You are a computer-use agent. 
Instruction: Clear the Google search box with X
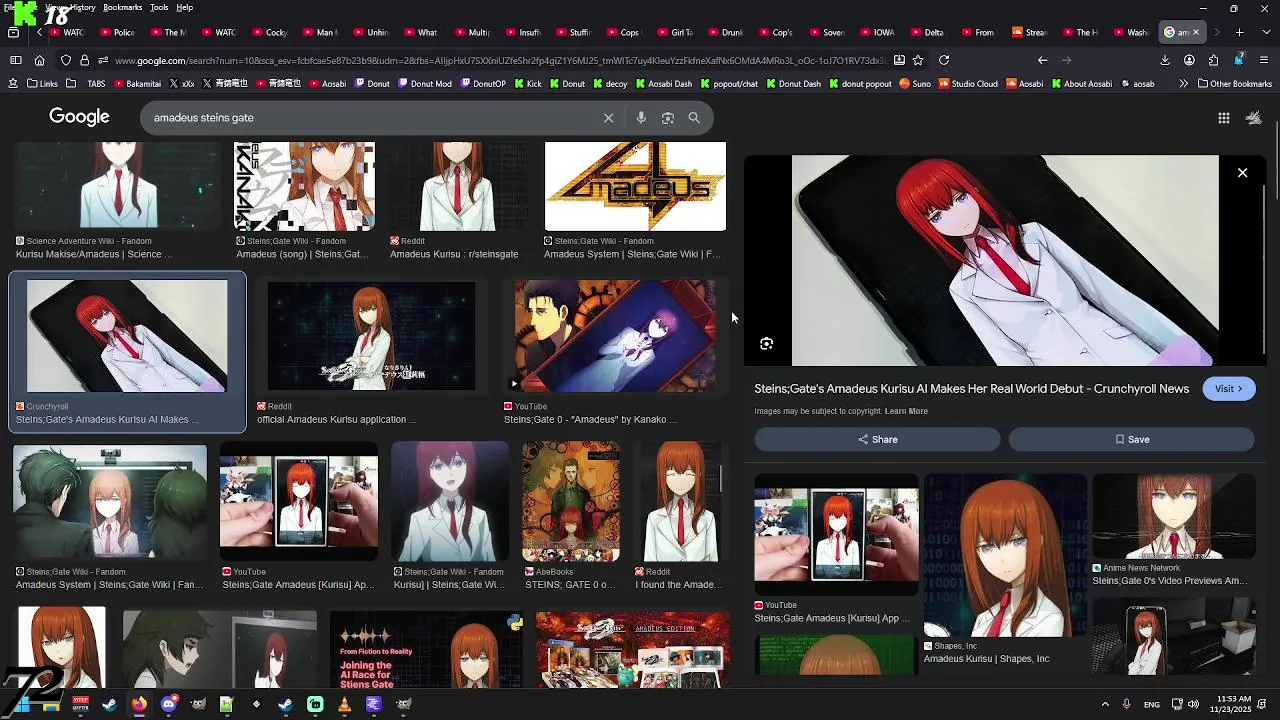coord(608,118)
